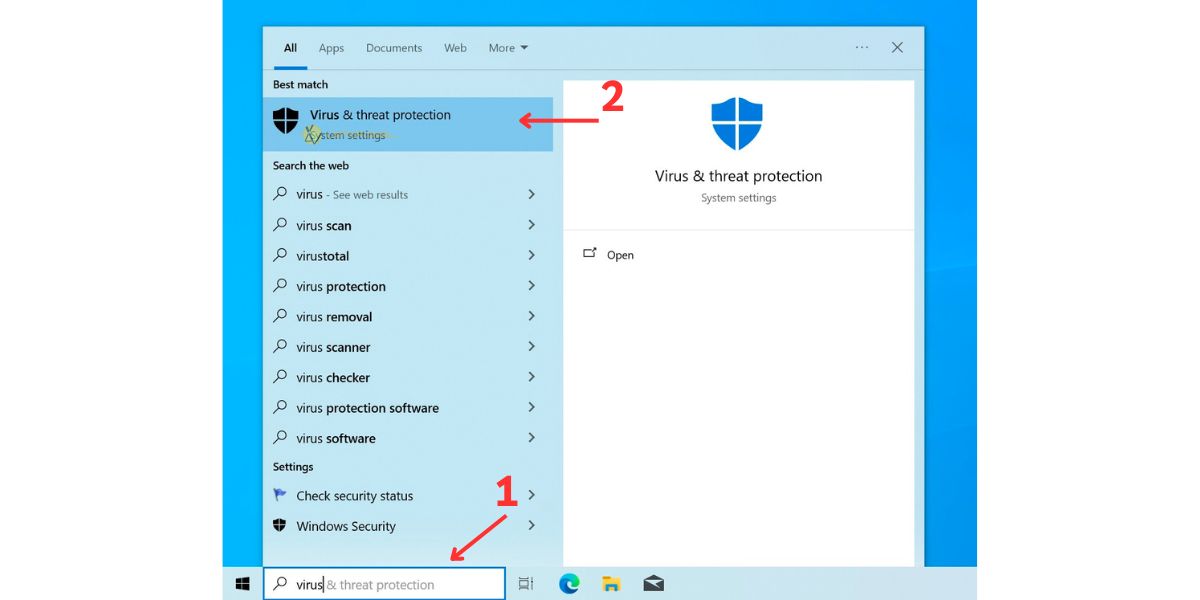Expand the virus software chevron
The image size is (1200, 600).
pyautogui.click(x=531, y=437)
